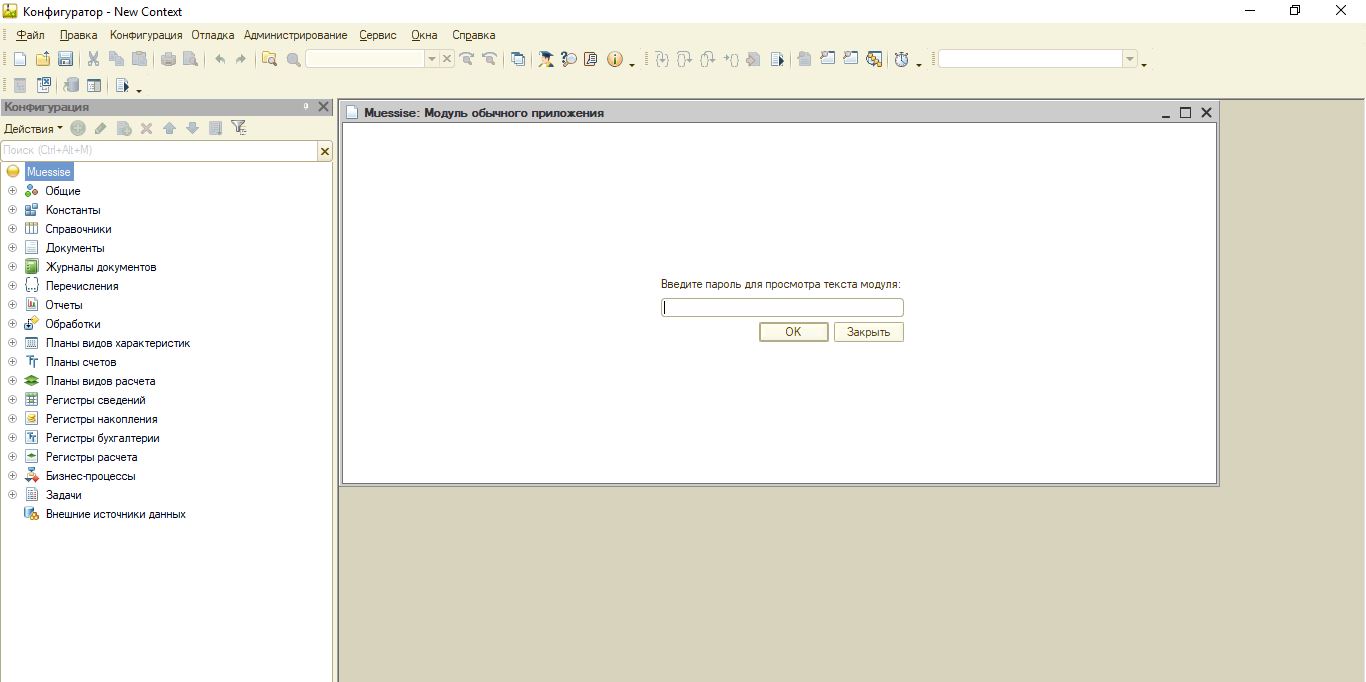Select Внешние источники данных tree item
The height and width of the screenshot is (682, 1366).
pos(115,514)
